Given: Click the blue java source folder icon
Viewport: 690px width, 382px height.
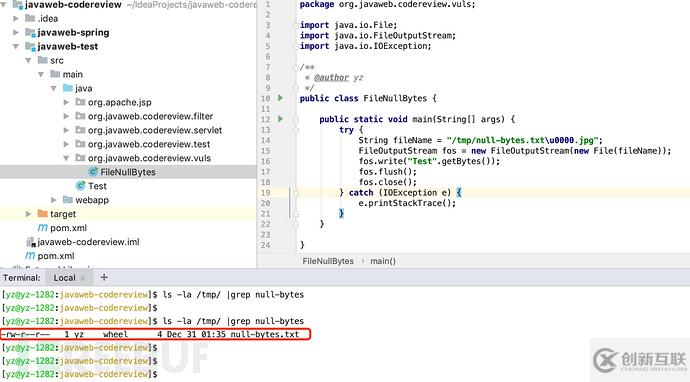Looking at the screenshot, I should point(68,88).
